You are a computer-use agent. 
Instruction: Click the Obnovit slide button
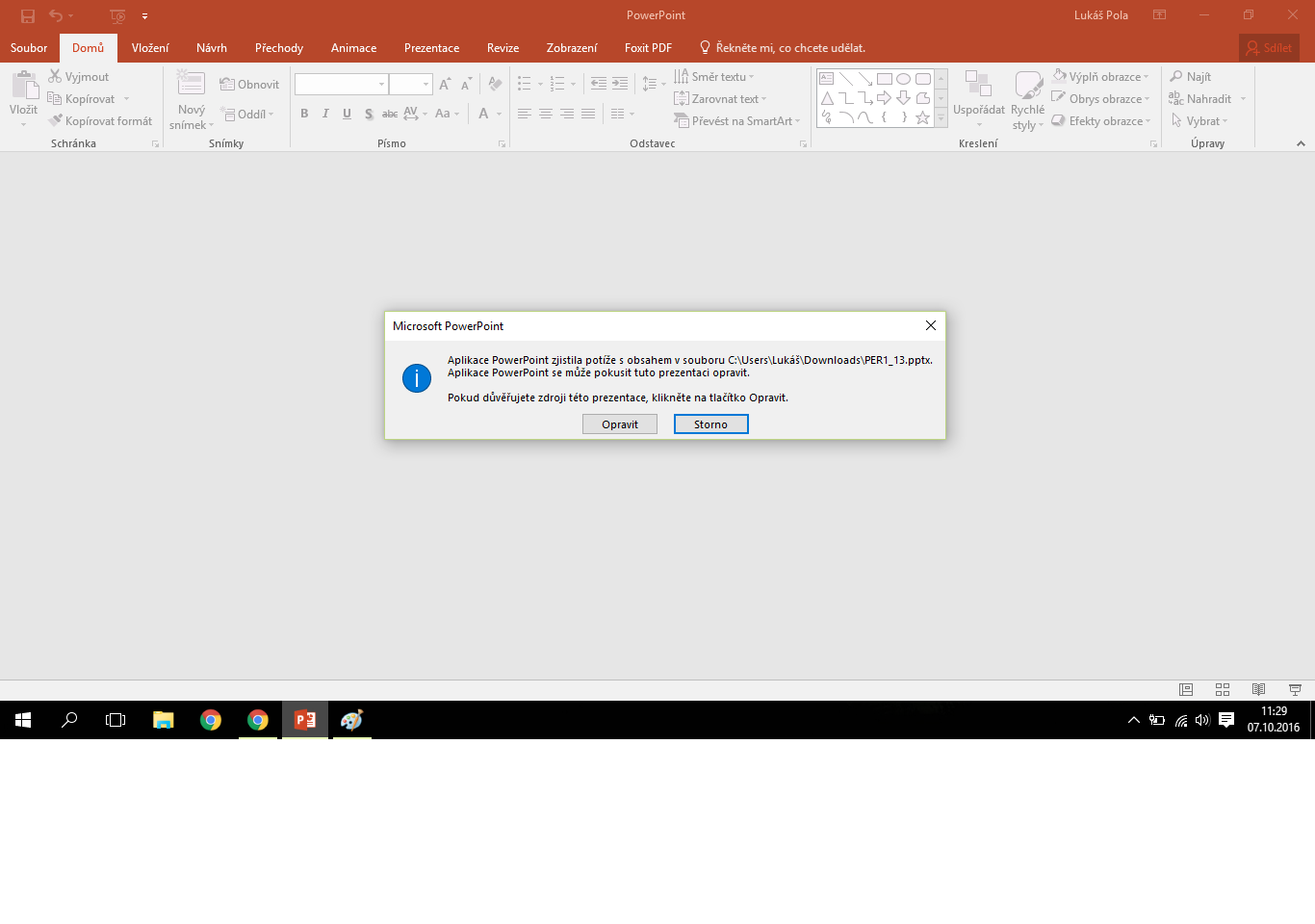click(249, 85)
